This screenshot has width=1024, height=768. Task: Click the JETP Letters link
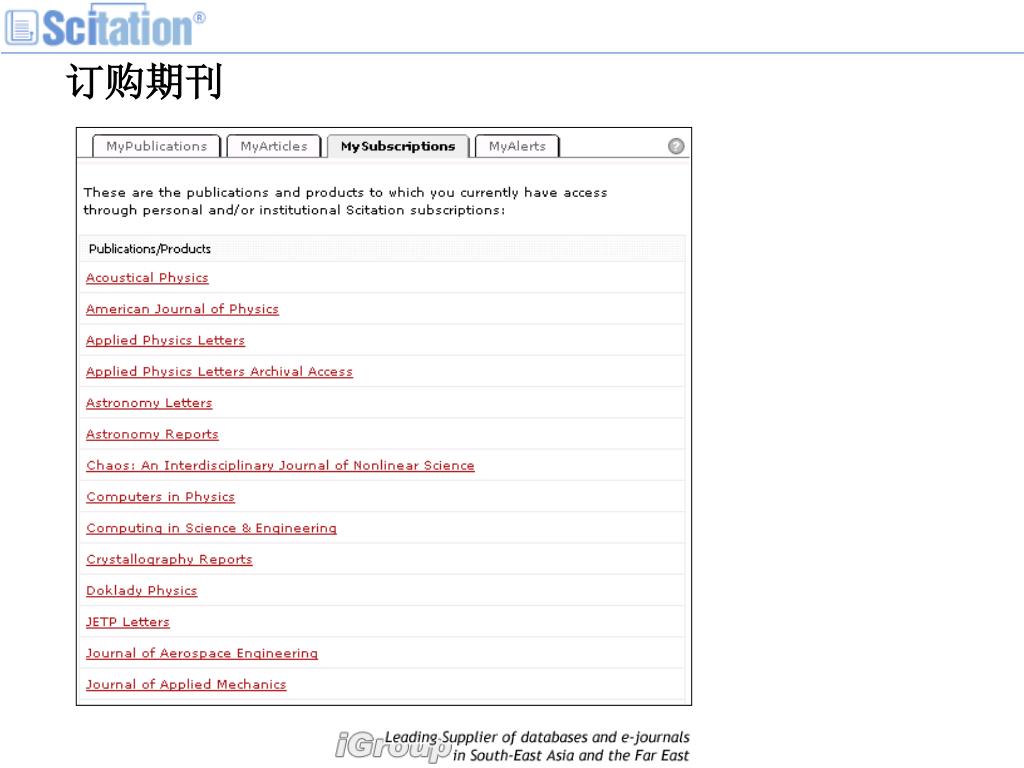[x=127, y=622]
